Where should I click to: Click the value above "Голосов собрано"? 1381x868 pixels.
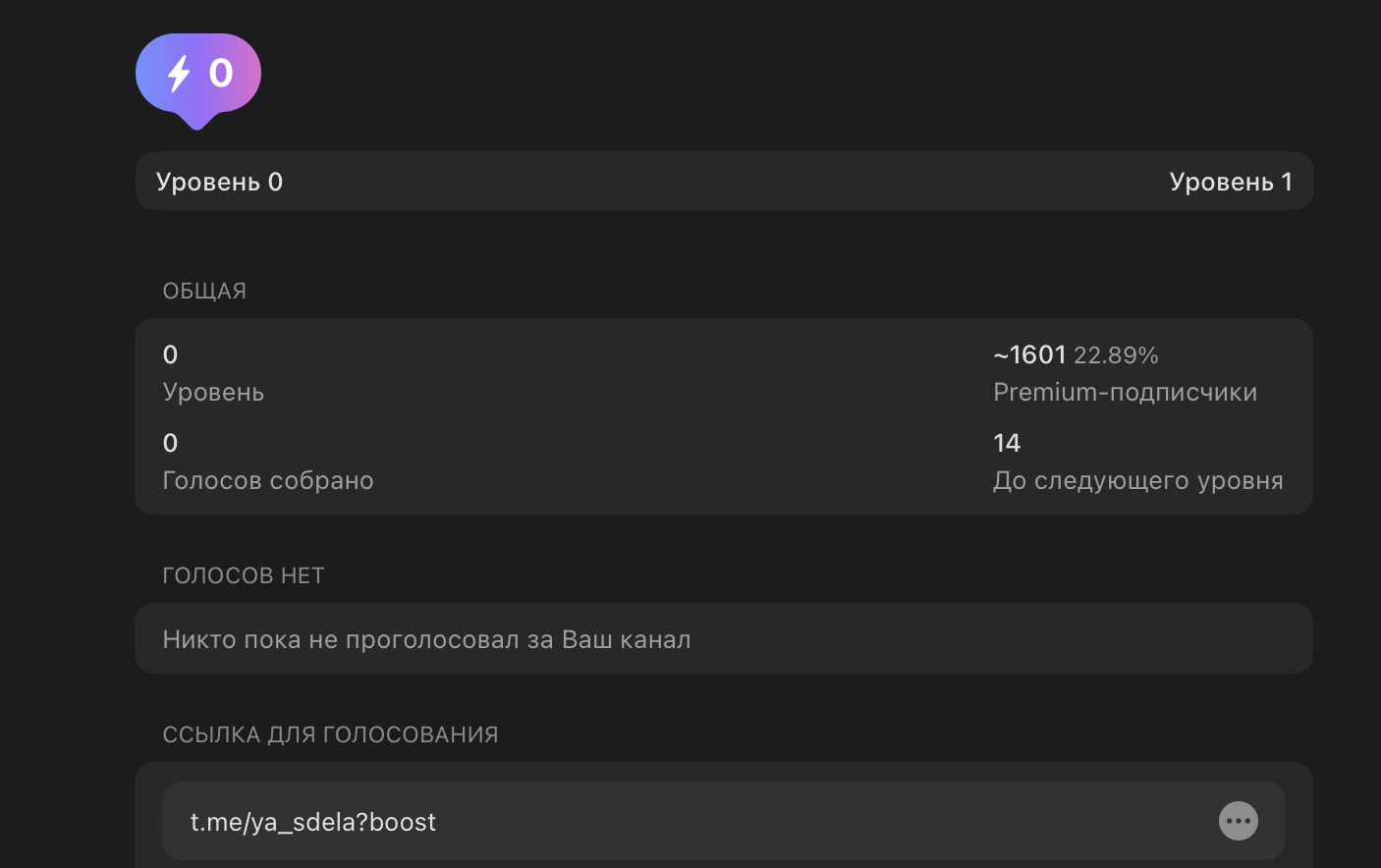pyautogui.click(x=170, y=443)
